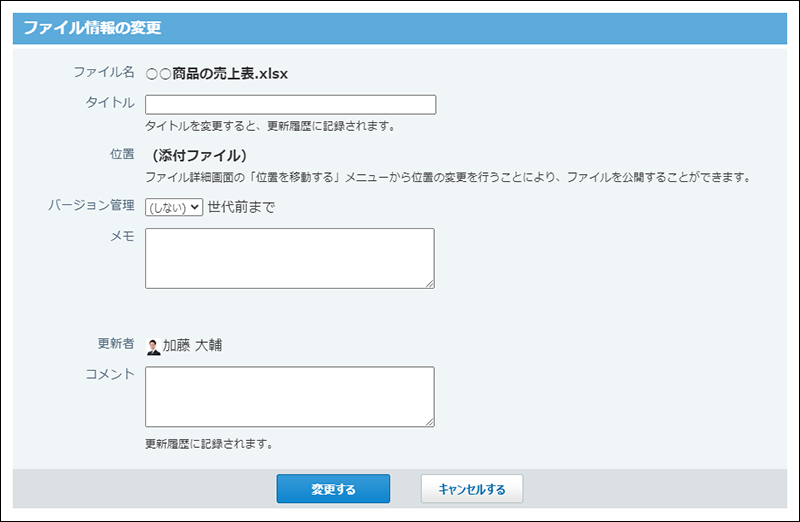
Task: Click the 更新履歴に記録されます。 note under コメント
Action: click(x=210, y=444)
